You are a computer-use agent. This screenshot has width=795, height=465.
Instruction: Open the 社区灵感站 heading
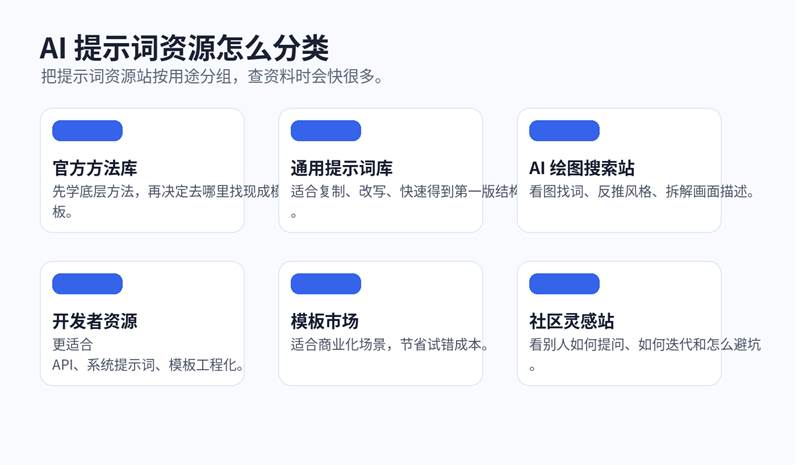pyautogui.click(x=571, y=321)
